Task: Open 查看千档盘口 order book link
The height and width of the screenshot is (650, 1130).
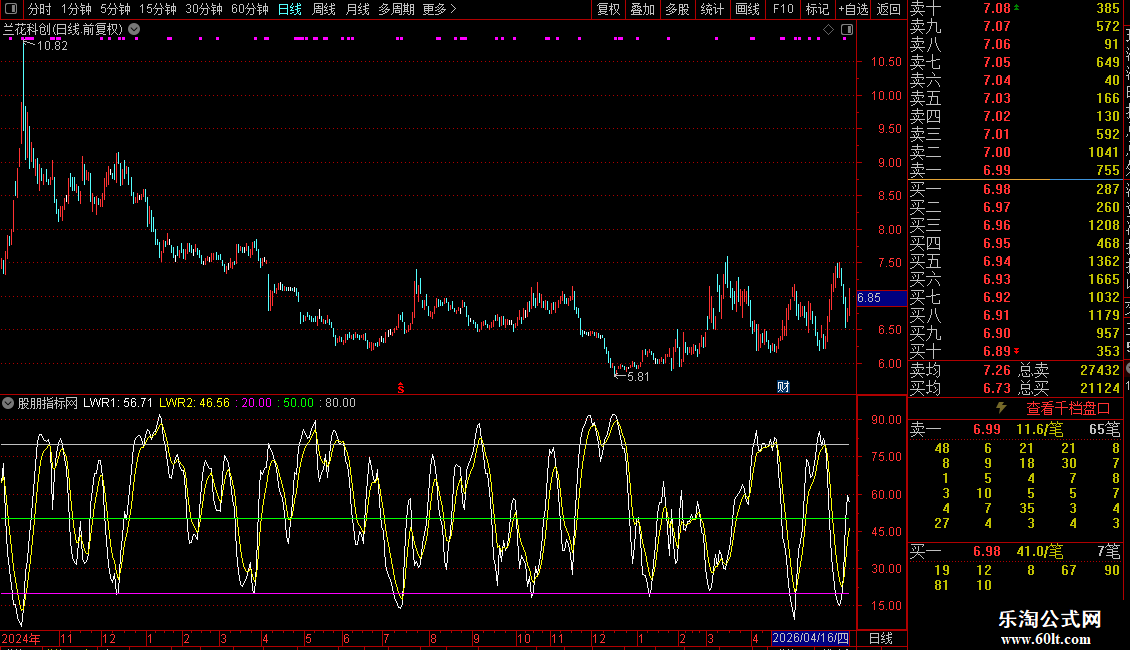Action: pyautogui.click(x=1068, y=409)
